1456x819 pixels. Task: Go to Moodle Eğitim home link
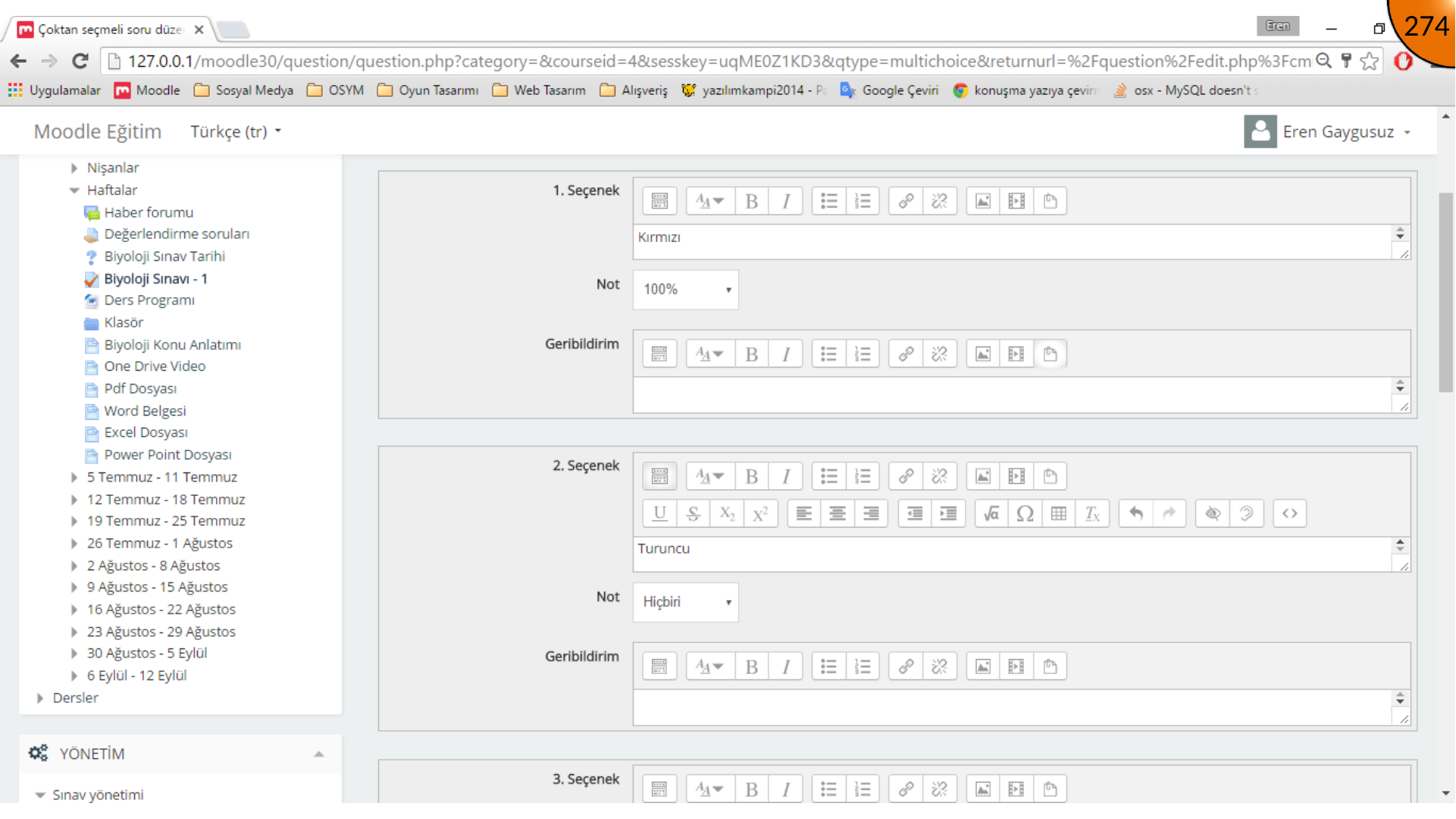tap(98, 131)
